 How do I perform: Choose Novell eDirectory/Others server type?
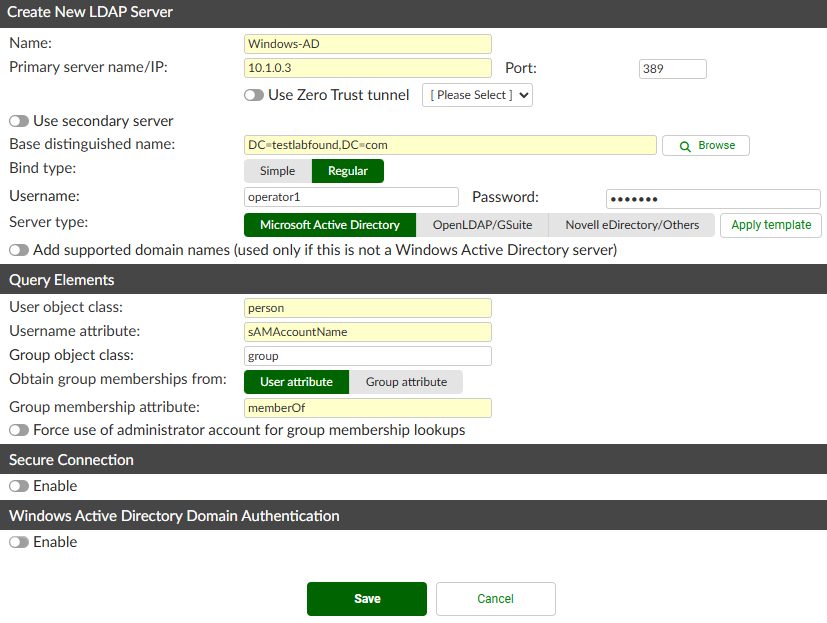click(x=631, y=225)
